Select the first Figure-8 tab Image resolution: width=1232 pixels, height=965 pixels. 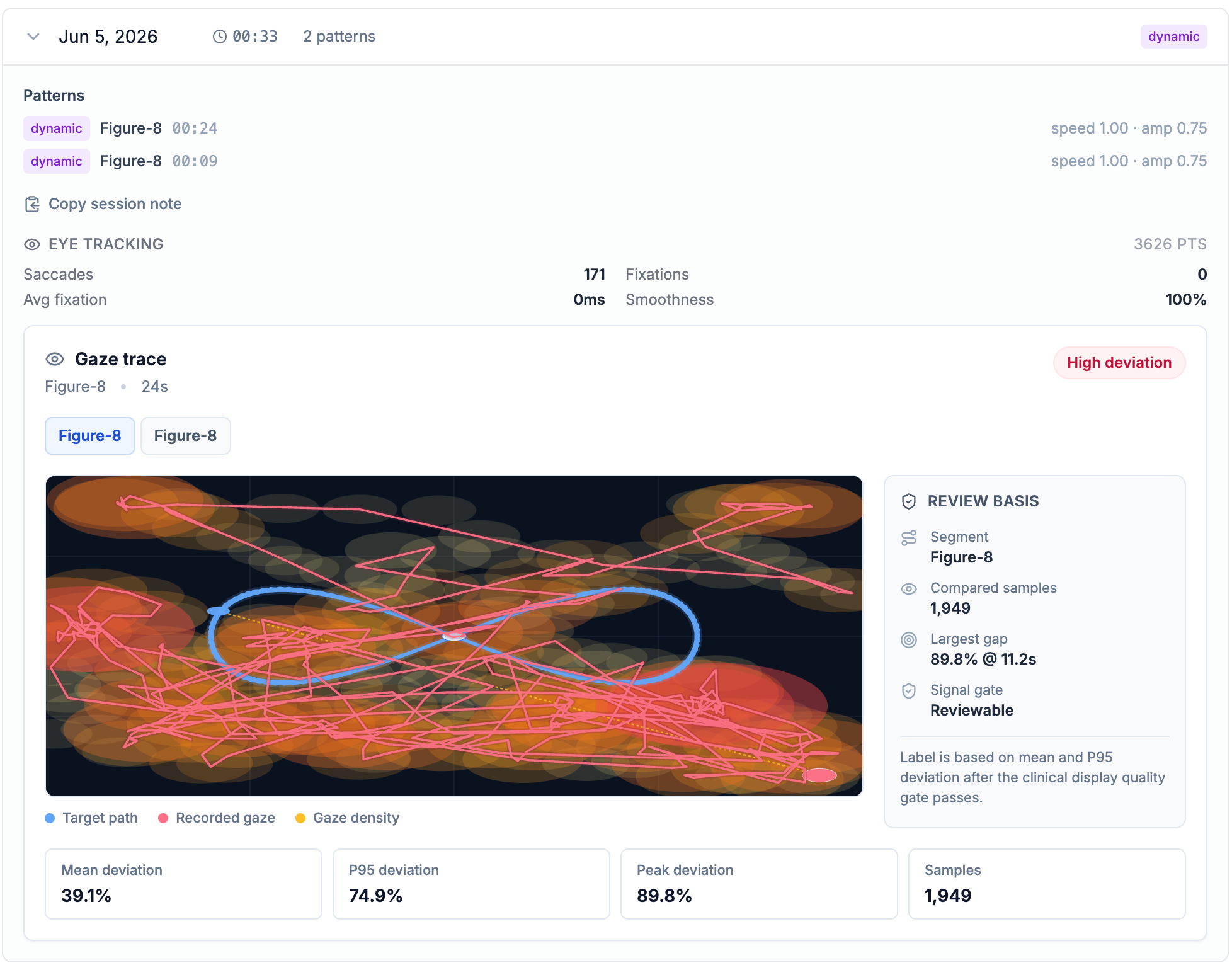pos(90,436)
